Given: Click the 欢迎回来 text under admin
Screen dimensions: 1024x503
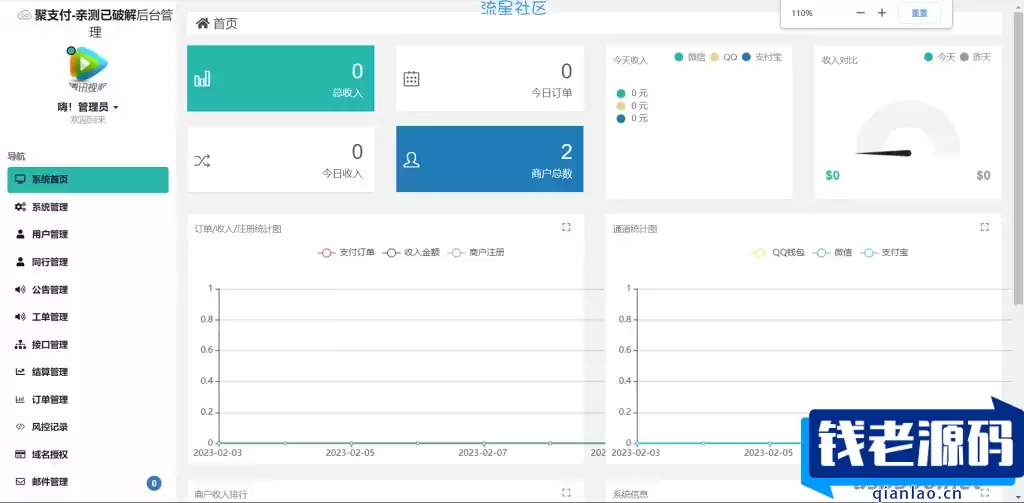Looking at the screenshot, I should (x=88, y=120).
